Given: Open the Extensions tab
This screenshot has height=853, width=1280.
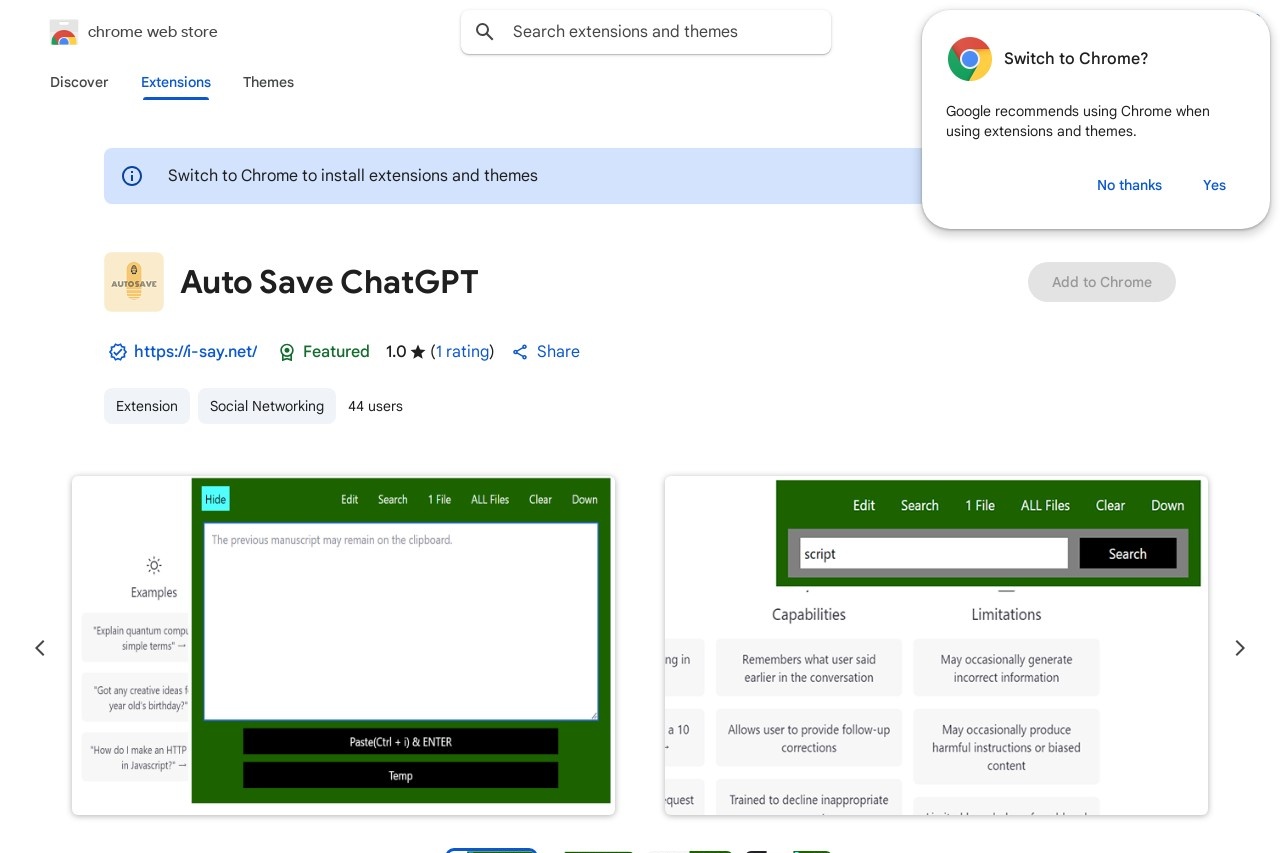Looking at the screenshot, I should coord(176,82).
